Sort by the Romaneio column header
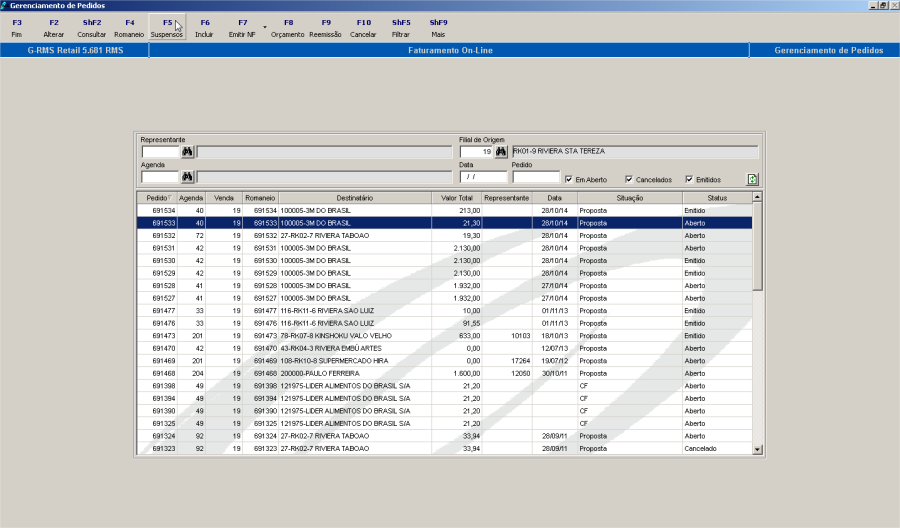900x528 pixels. [261, 198]
